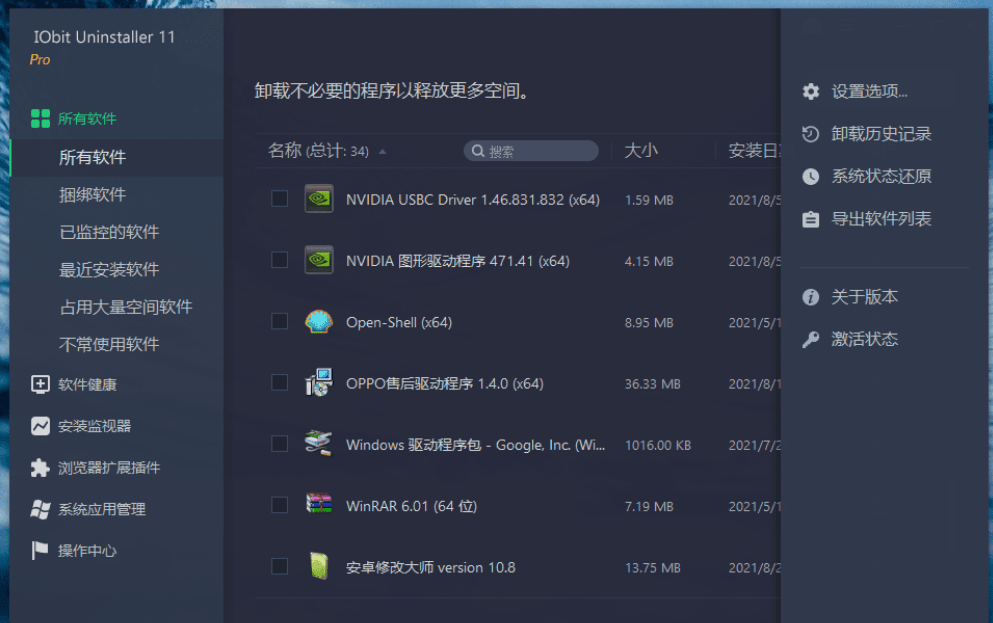993x623 pixels.
Task: Click the 13.75 MB size value
Action: [653, 568]
